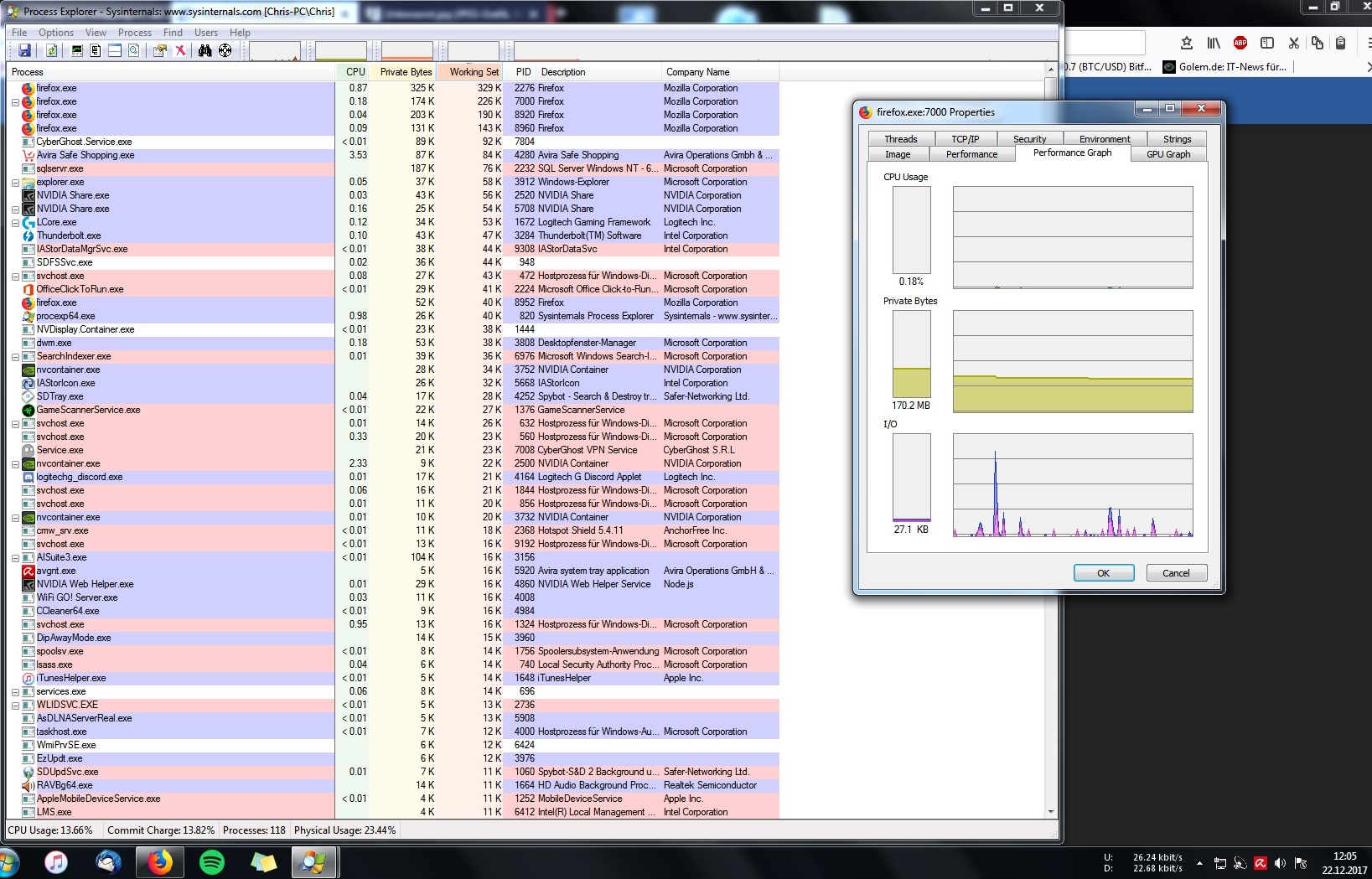Viewport: 1372px width, 879px height.
Task: Collapse the AISuite3.exe tree node
Action: [x=15, y=557]
